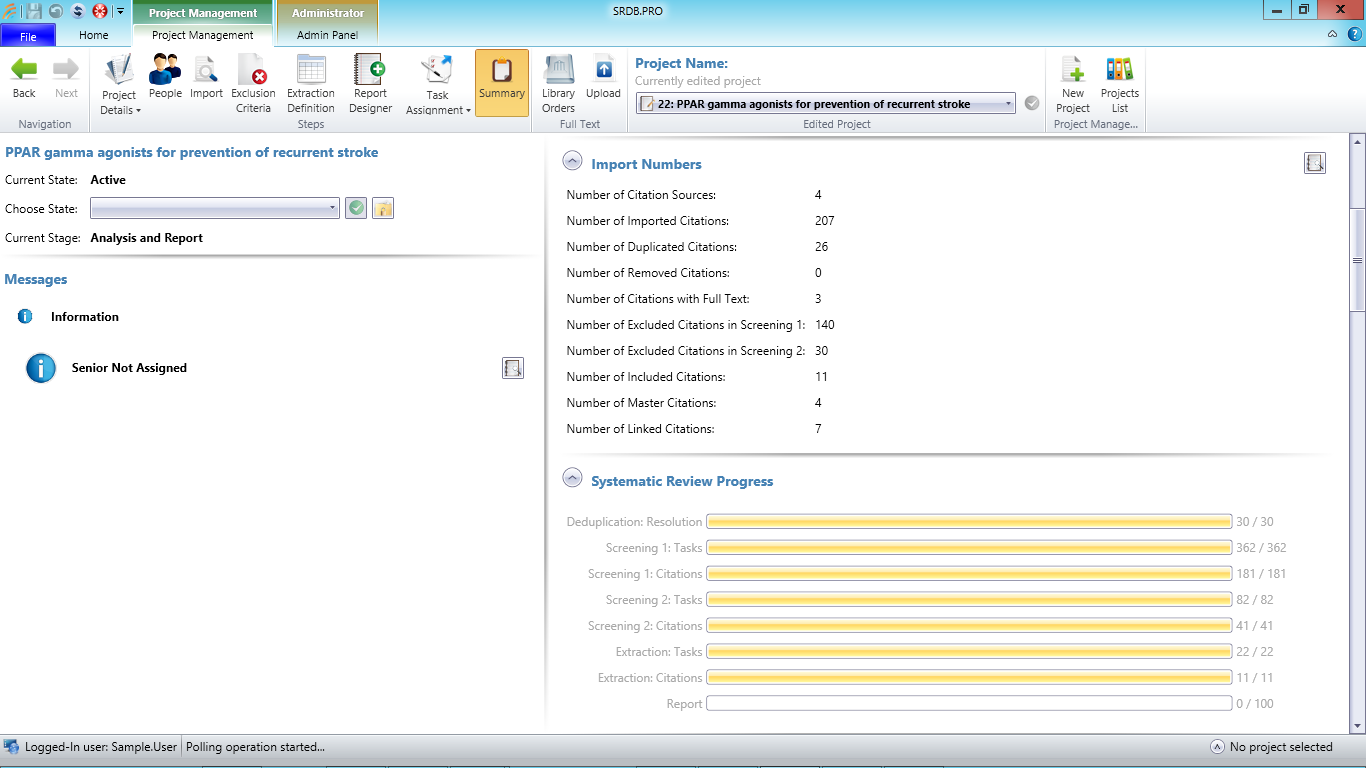The height and width of the screenshot is (768, 1366).
Task: Click the Report progress bar
Action: click(x=969, y=704)
